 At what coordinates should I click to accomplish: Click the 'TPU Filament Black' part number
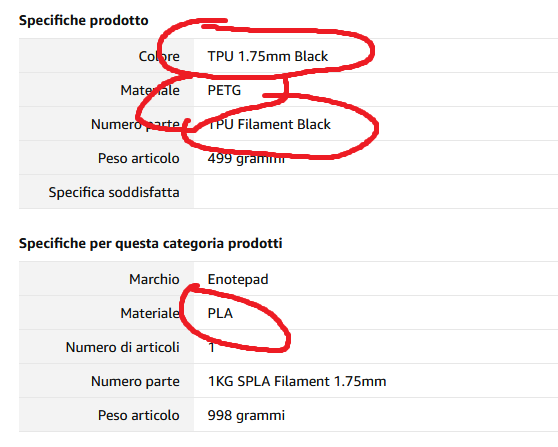point(269,124)
